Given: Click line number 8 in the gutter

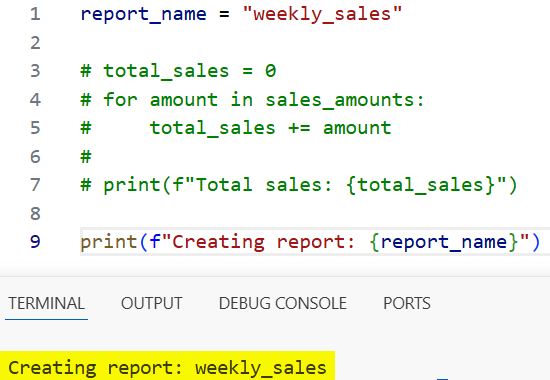Looking at the screenshot, I should click(x=35, y=213).
